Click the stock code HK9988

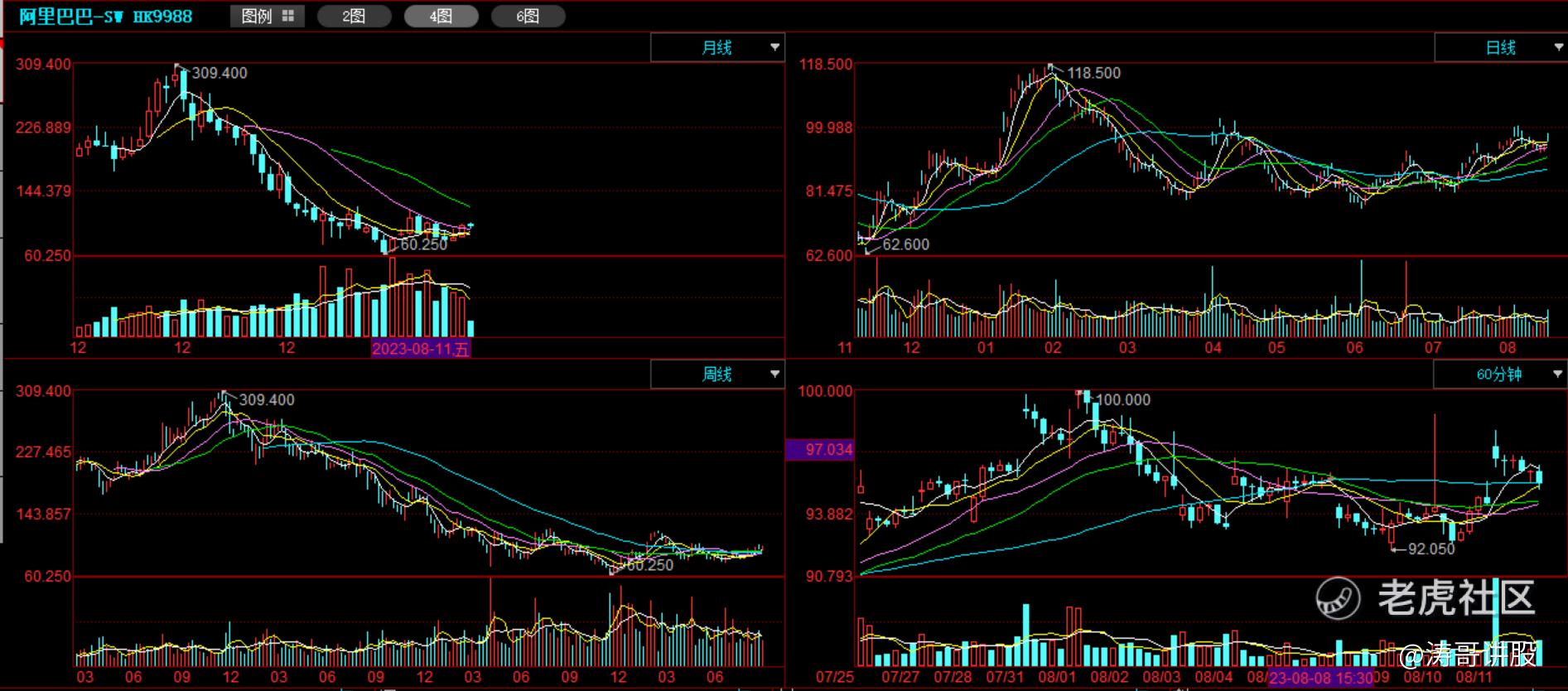pyautogui.click(x=162, y=17)
